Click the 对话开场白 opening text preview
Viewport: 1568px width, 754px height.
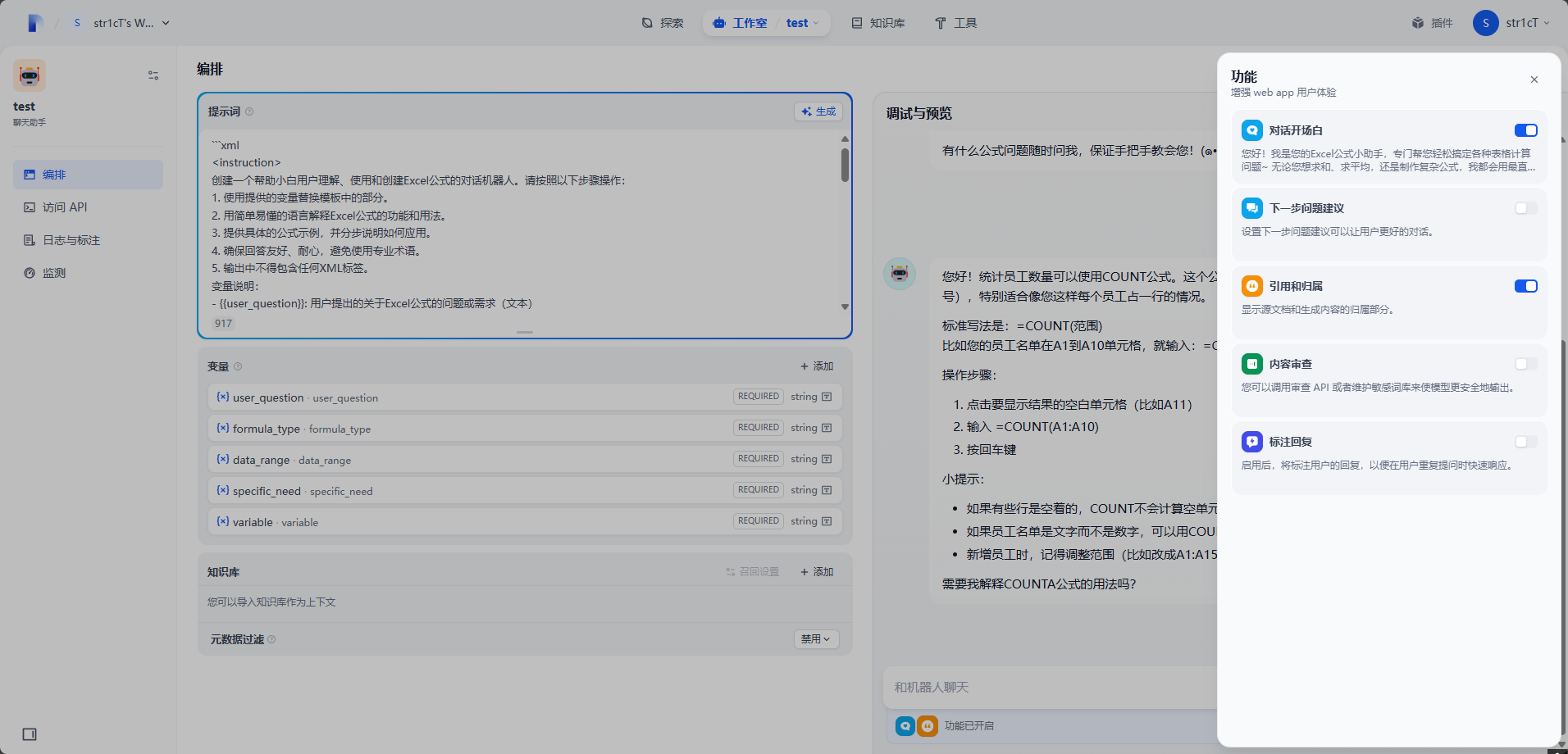pyautogui.click(x=1388, y=160)
